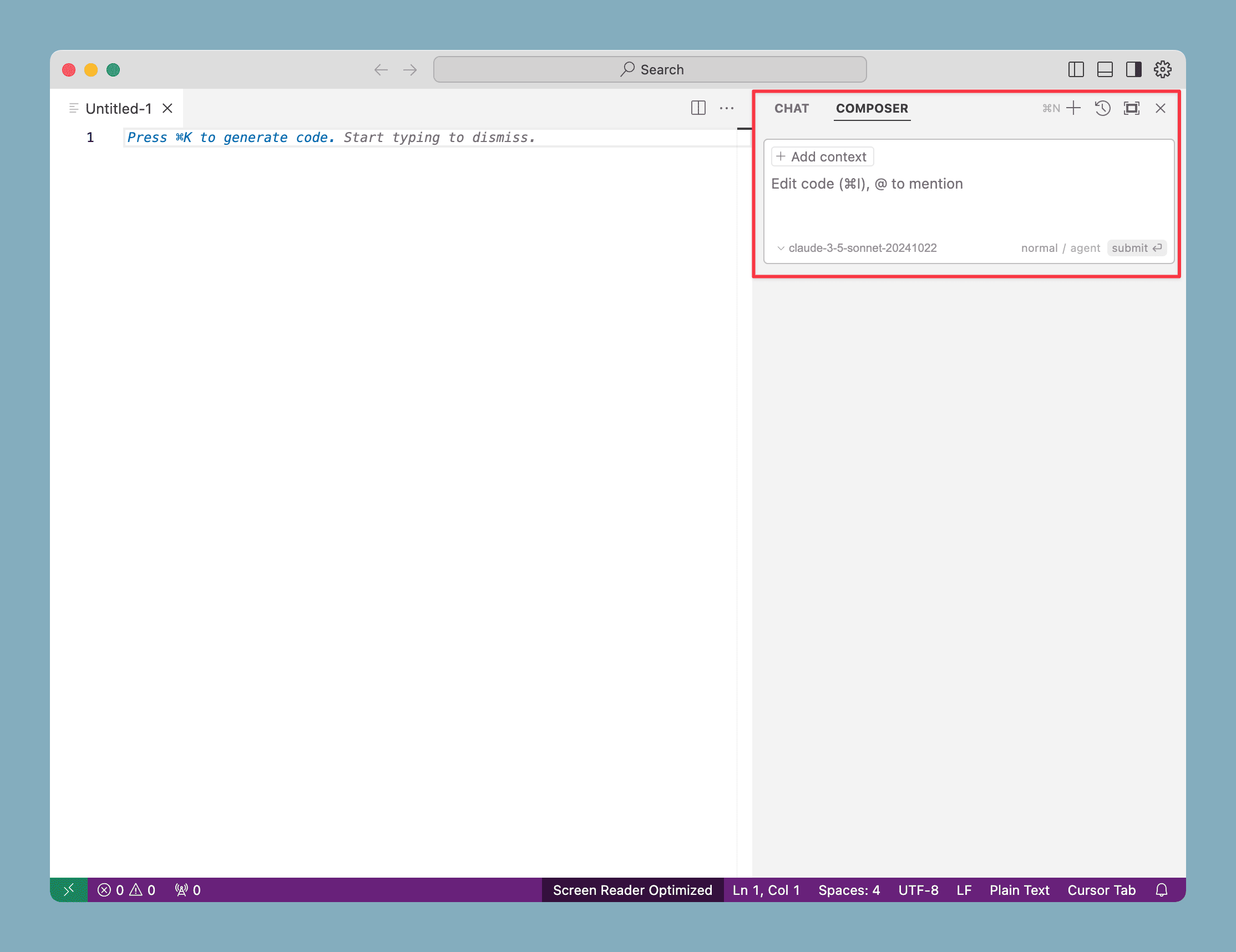Switch to the CHAT tab
This screenshot has width=1236, height=952.
[791, 108]
